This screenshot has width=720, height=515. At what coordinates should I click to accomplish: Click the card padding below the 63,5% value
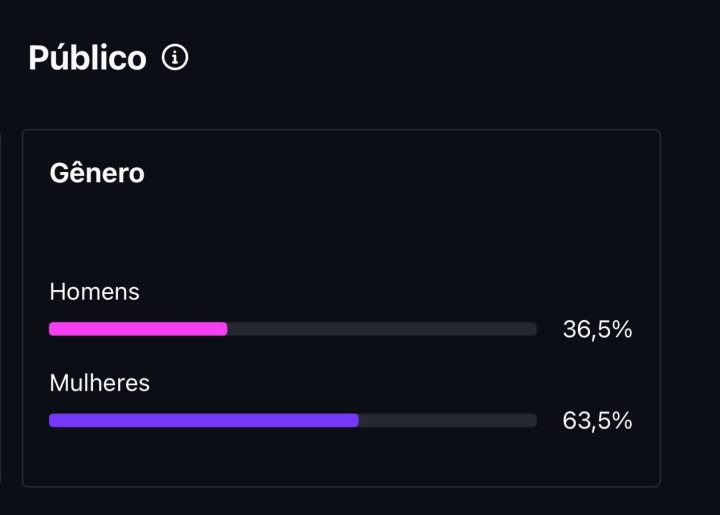coord(597,459)
